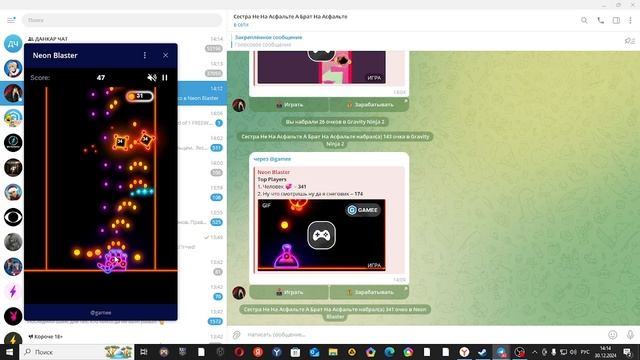Image resolution: width=640 pixels, height=360 pixels.
Task: Start a voice call in this chat
Action: (600, 20)
